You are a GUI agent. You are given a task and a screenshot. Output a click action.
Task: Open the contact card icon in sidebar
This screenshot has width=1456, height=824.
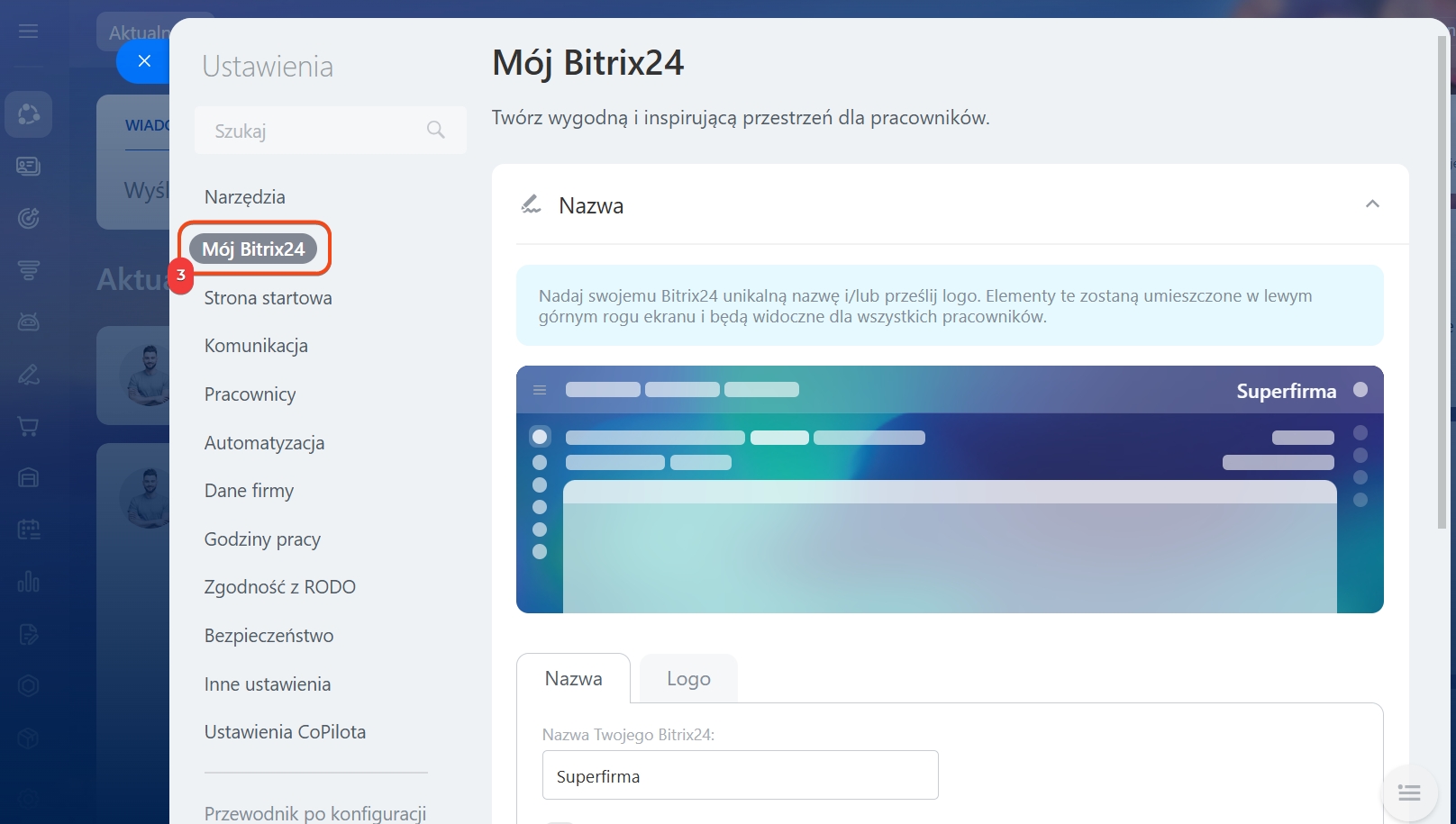coord(29,166)
